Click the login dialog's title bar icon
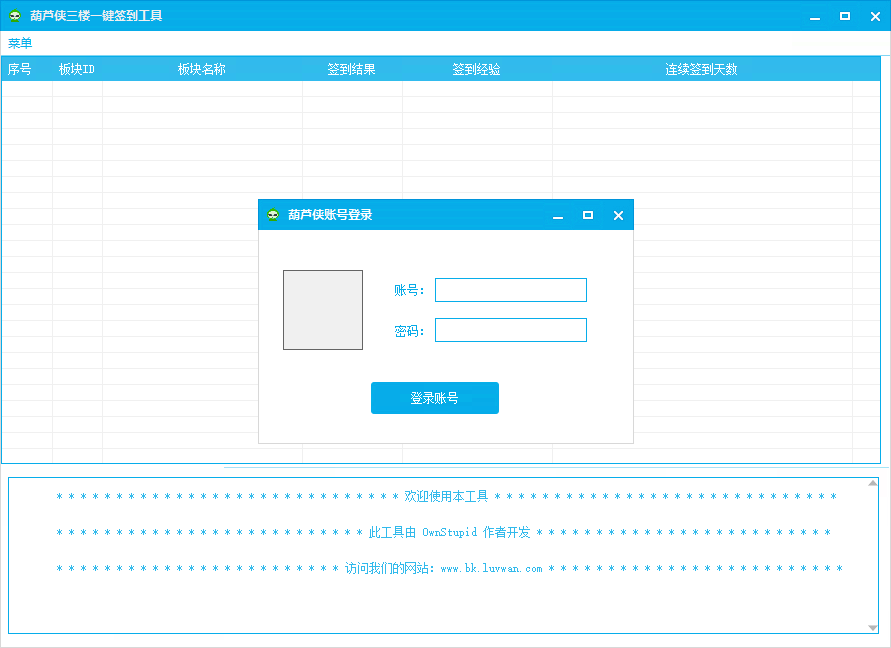Image resolution: width=891 pixels, height=648 pixels. pos(273,215)
